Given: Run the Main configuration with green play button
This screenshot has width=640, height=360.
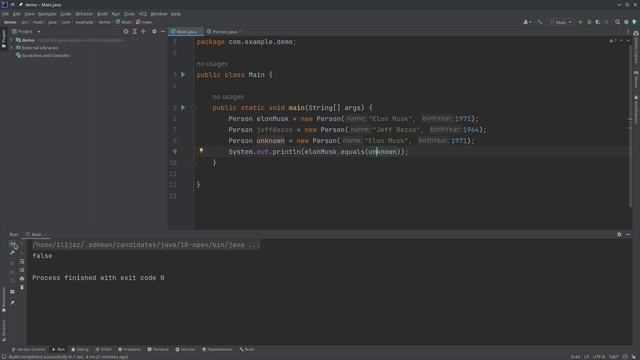Looking at the screenshot, I should click(x=580, y=22).
